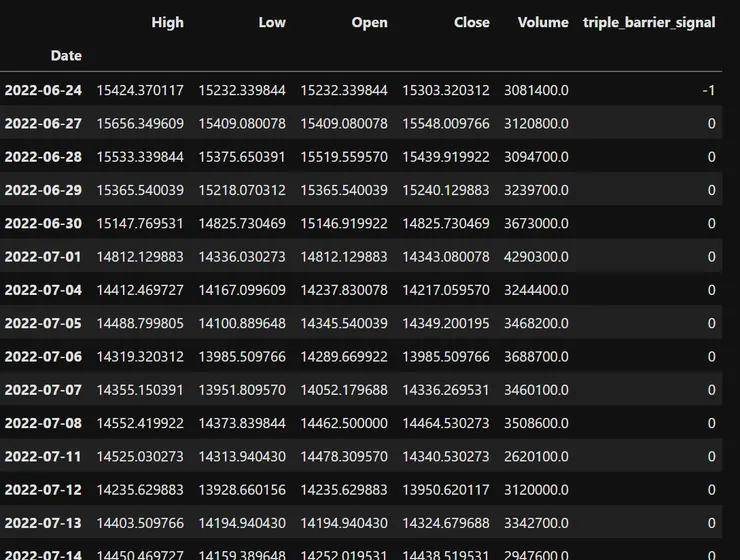
Task: Click the Open value 14462.500000
Action: (x=344, y=423)
